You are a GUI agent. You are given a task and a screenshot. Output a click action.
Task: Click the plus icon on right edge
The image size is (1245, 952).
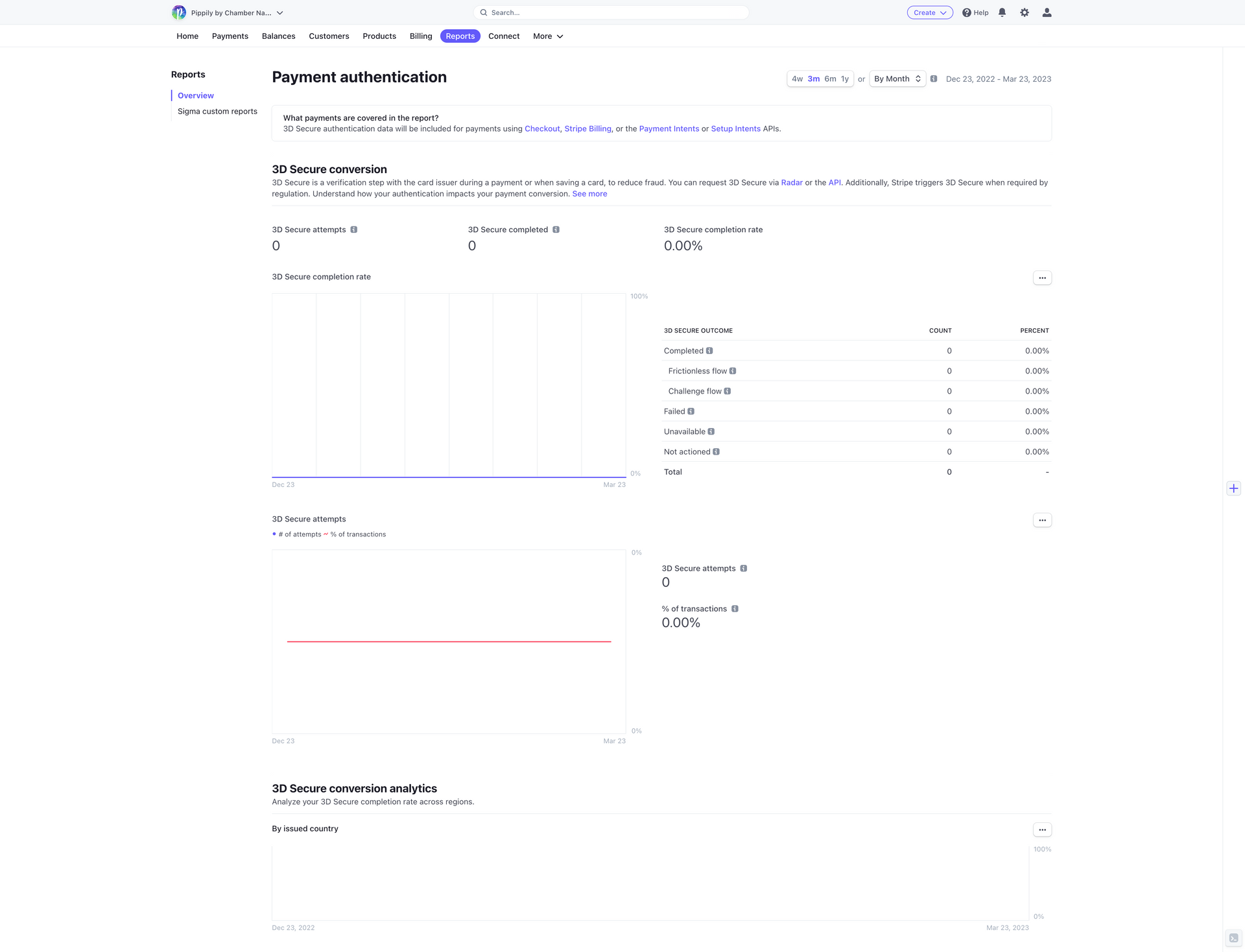tap(1233, 488)
